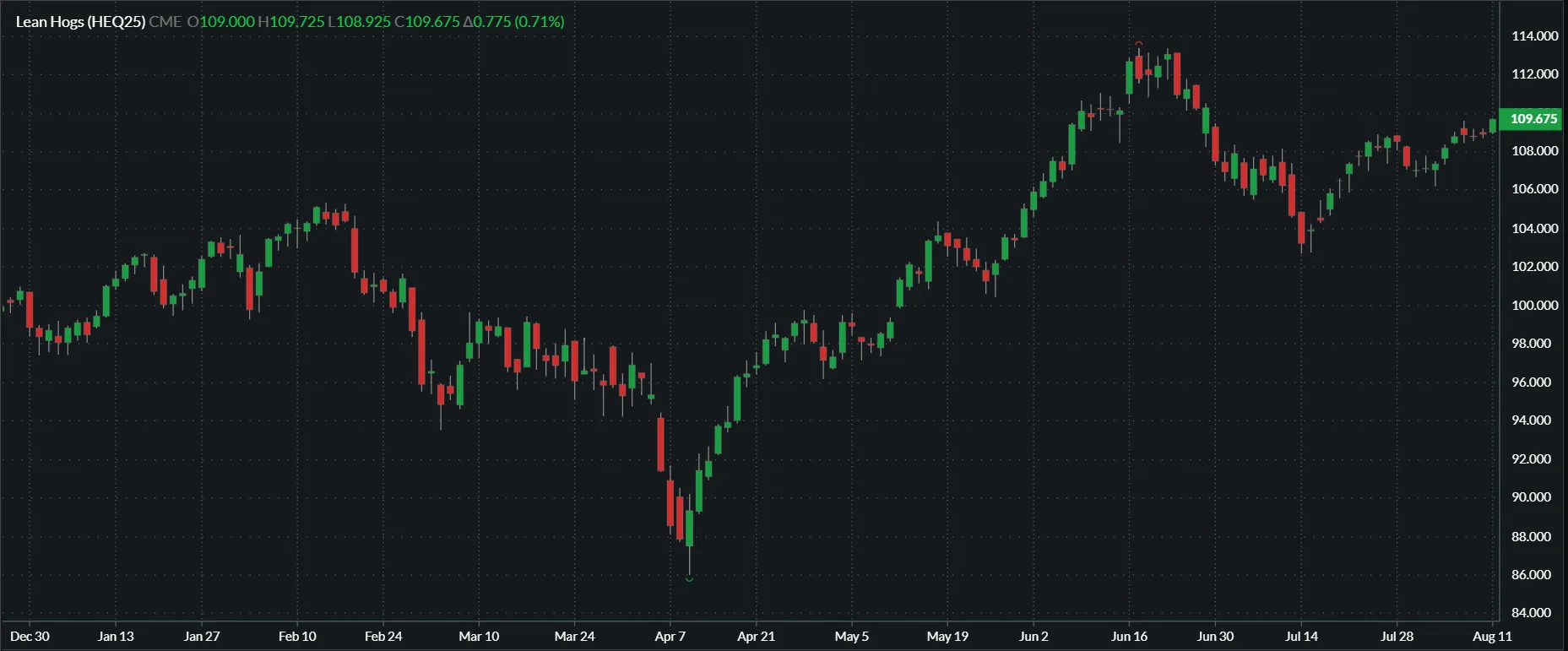Click the Jul 14 date on time axis

[1301, 637]
